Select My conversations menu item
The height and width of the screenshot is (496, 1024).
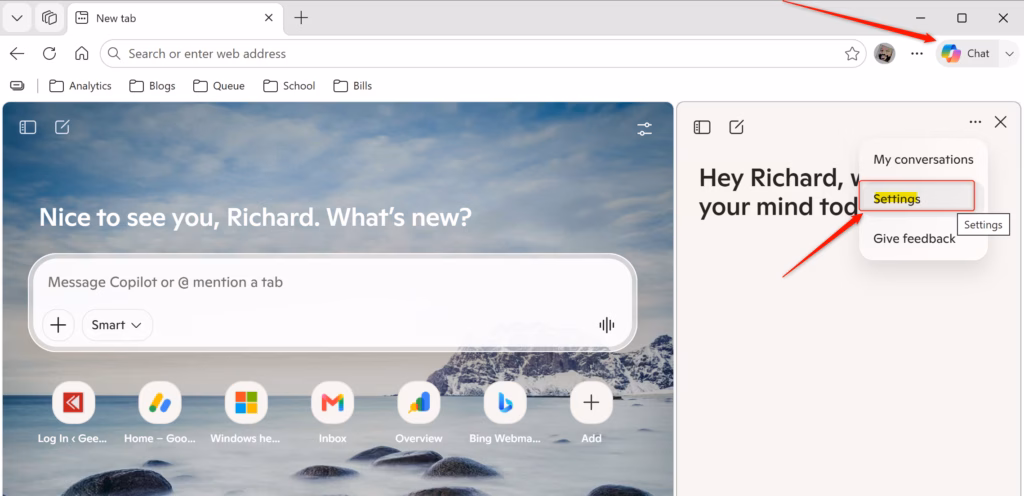click(923, 159)
